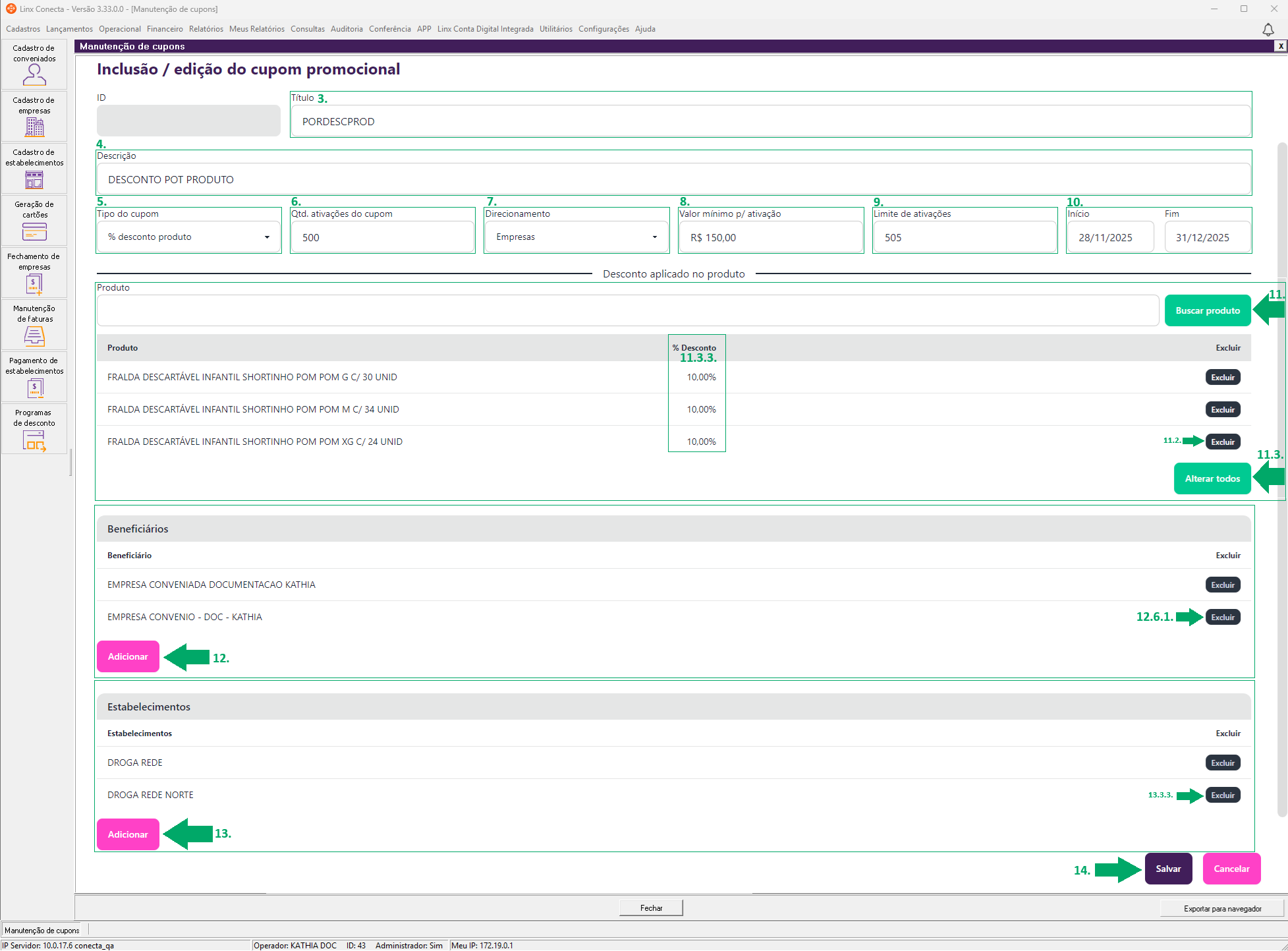Open Cadastro de empresas building icon
This screenshot has width=1288, height=951.
tap(34, 127)
